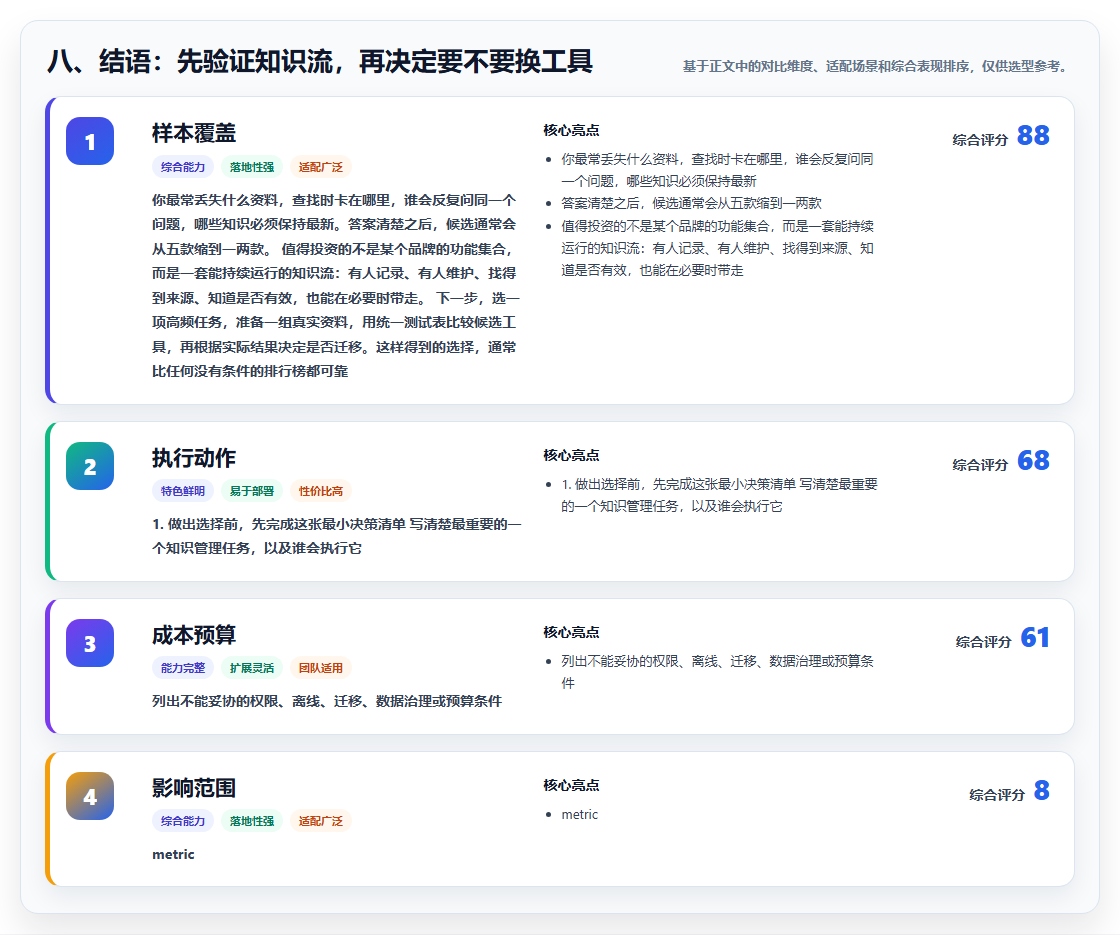Click the rank 4 number badge
Viewport: 1120px width, 935px height.
pos(90,796)
